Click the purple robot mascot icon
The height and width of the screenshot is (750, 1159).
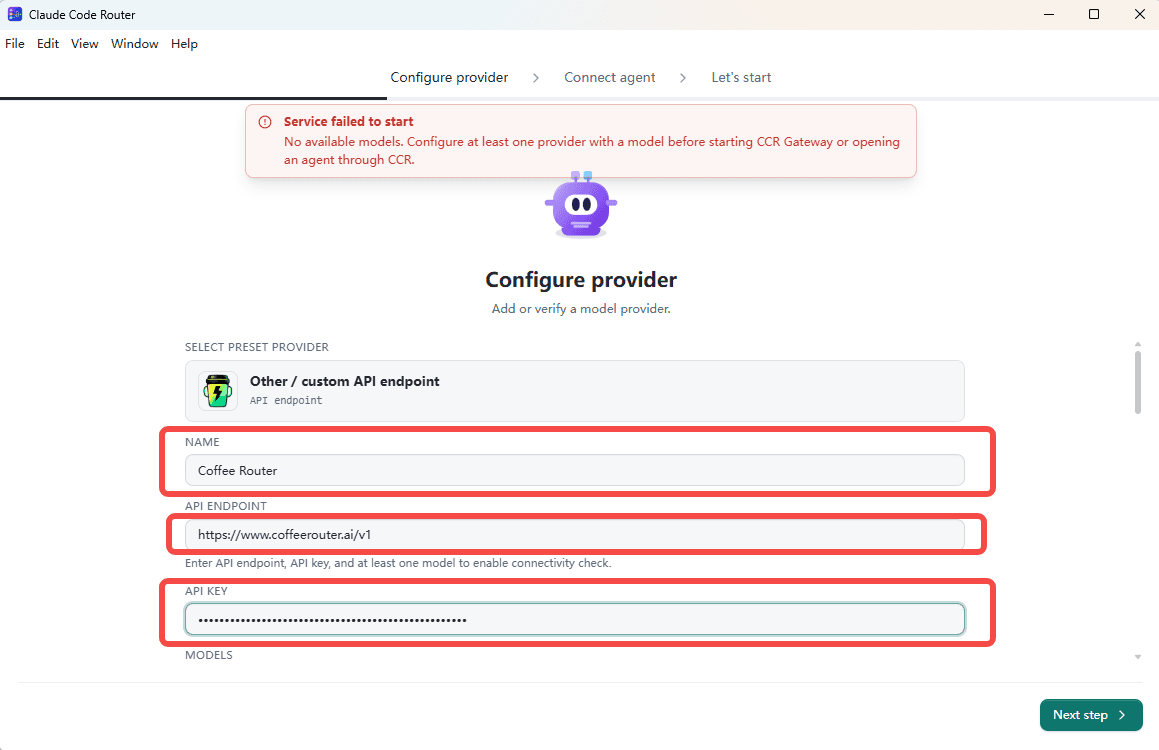pos(581,205)
